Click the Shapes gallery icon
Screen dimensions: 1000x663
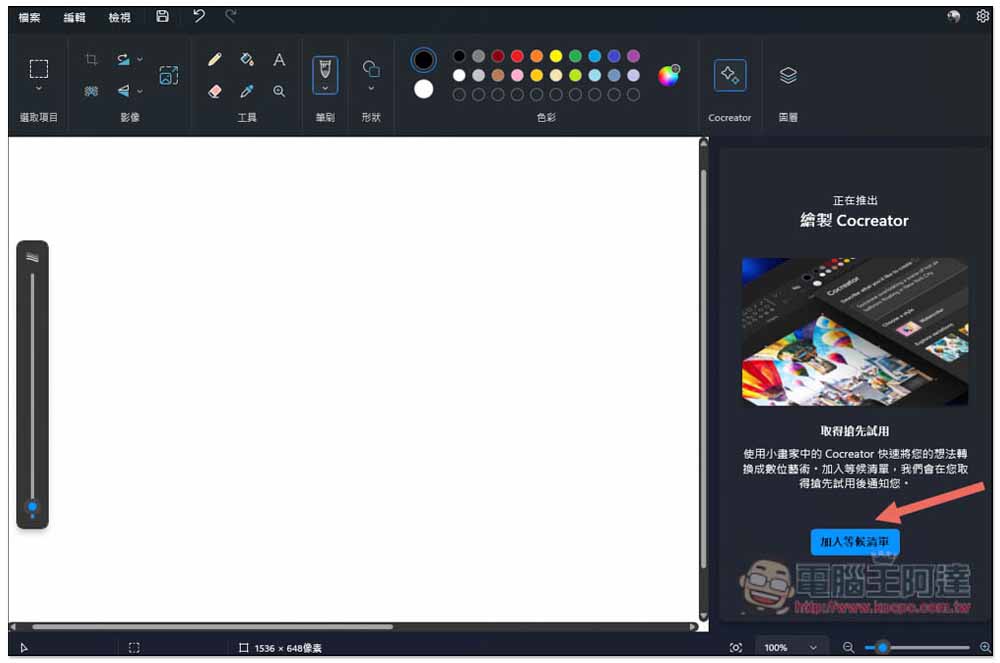pyautogui.click(x=371, y=68)
